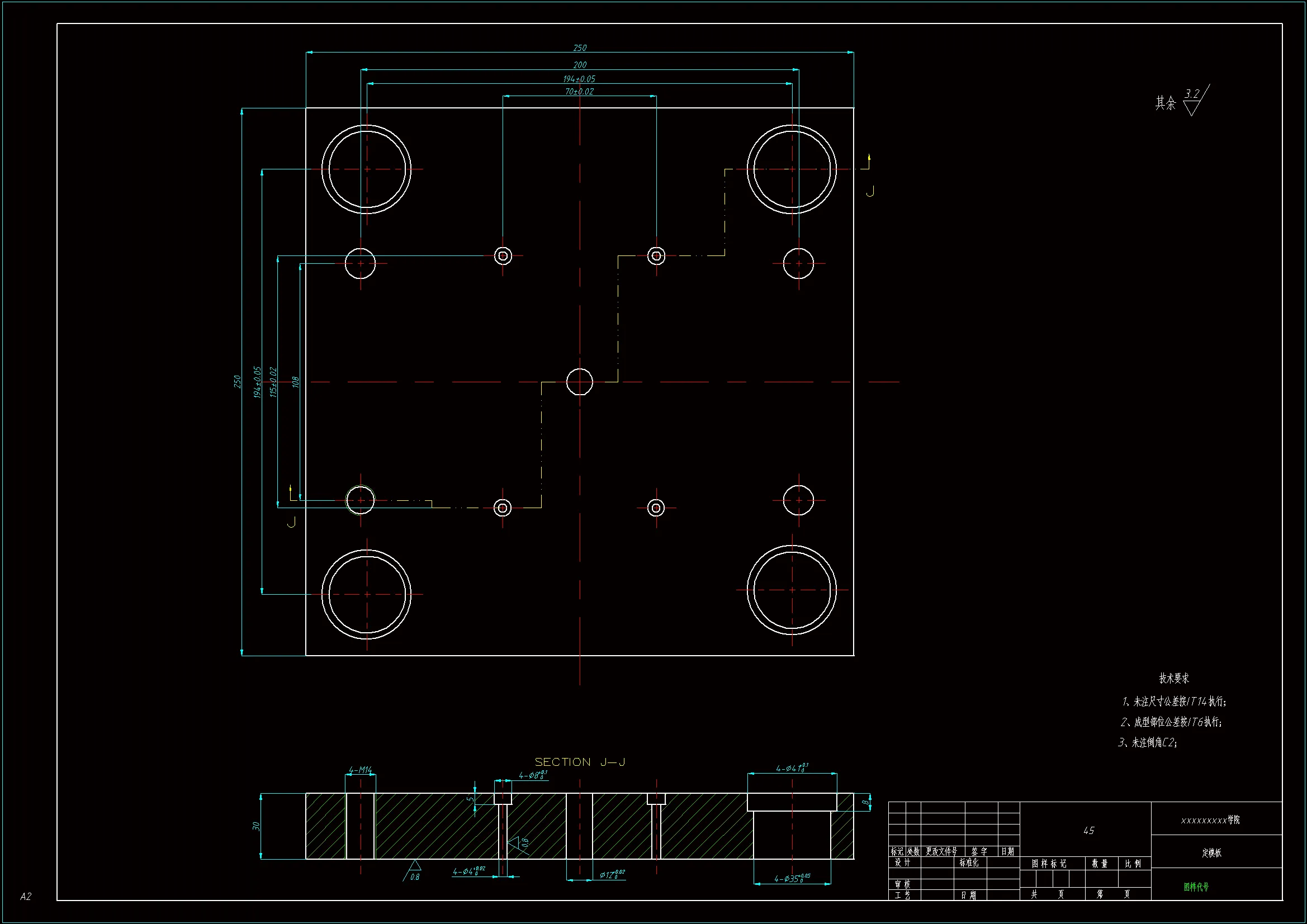
Task: Select material 45 in title block
Action: click(x=1088, y=831)
